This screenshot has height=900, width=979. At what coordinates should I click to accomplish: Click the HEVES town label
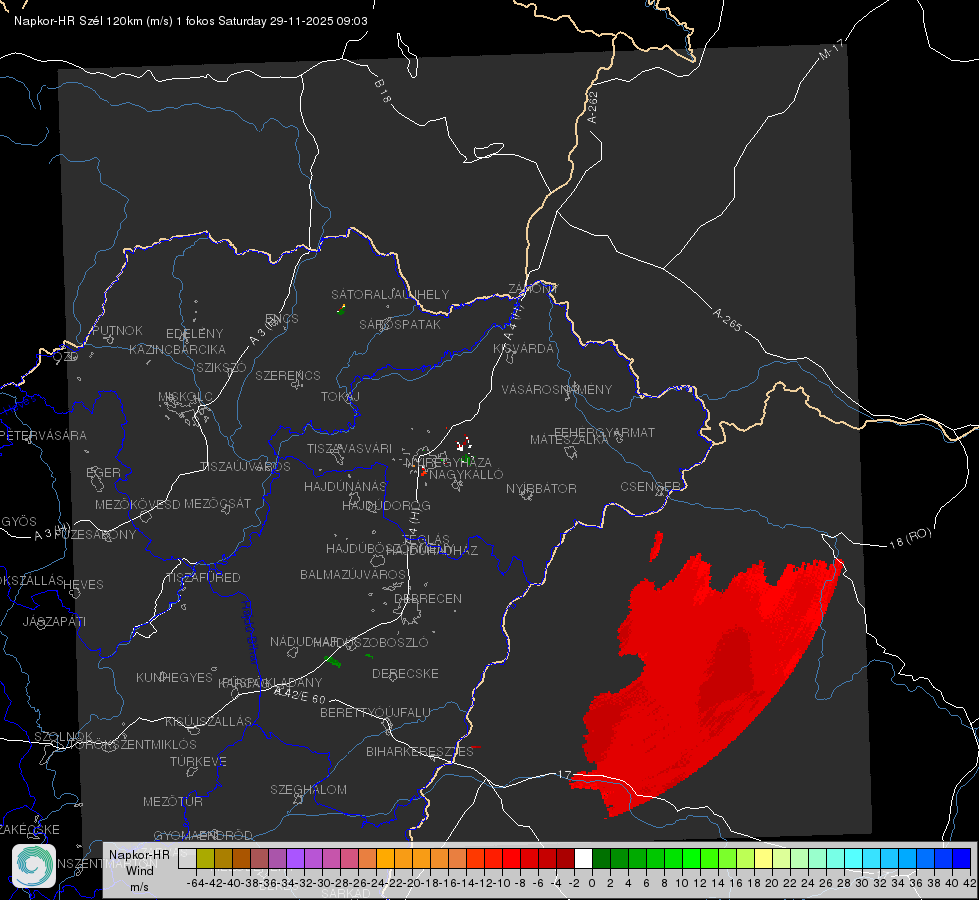pyautogui.click(x=83, y=585)
